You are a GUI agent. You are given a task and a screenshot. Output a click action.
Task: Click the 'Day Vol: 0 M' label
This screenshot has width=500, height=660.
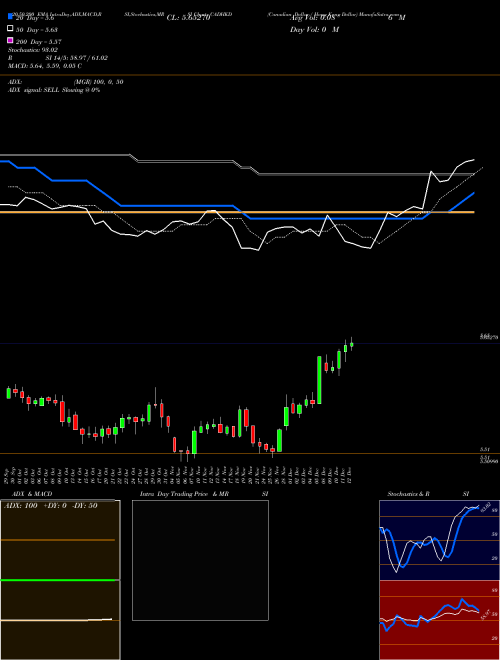coord(314,29)
